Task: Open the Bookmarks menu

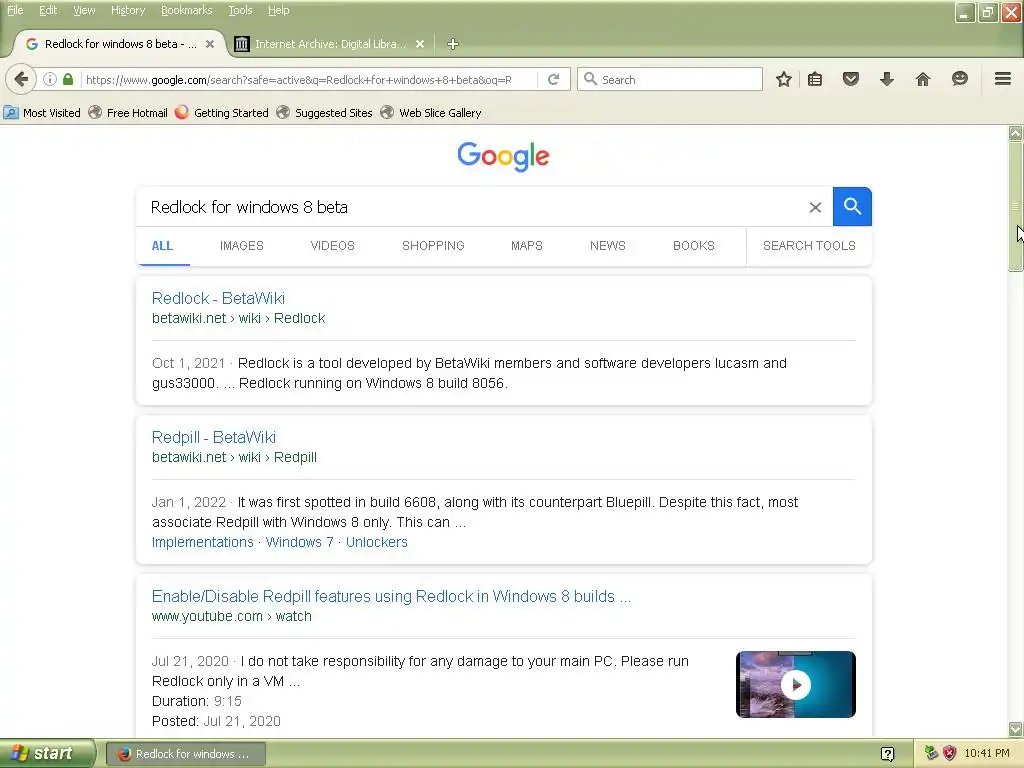Action: pyautogui.click(x=187, y=10)
